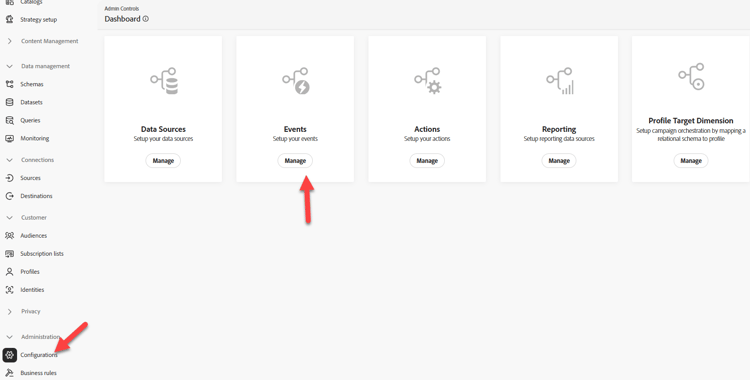The image size is (750, 380).
Task: Click the Profiles person icon
Action: tap(9, 272)
